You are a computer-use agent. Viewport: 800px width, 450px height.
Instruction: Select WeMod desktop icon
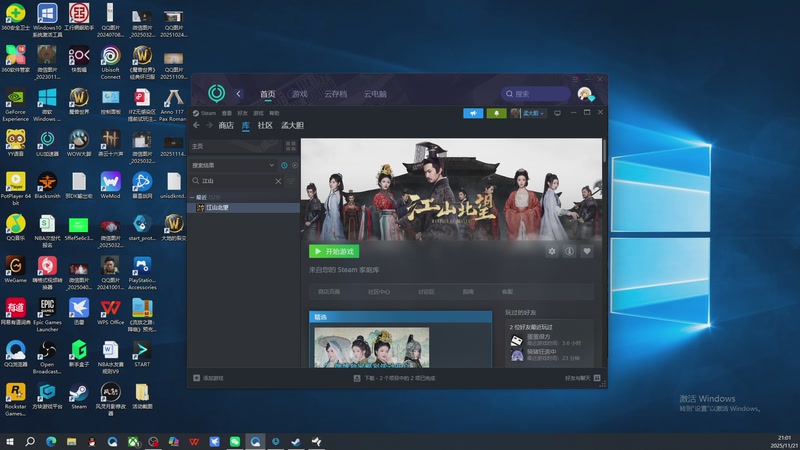point(110,185)
